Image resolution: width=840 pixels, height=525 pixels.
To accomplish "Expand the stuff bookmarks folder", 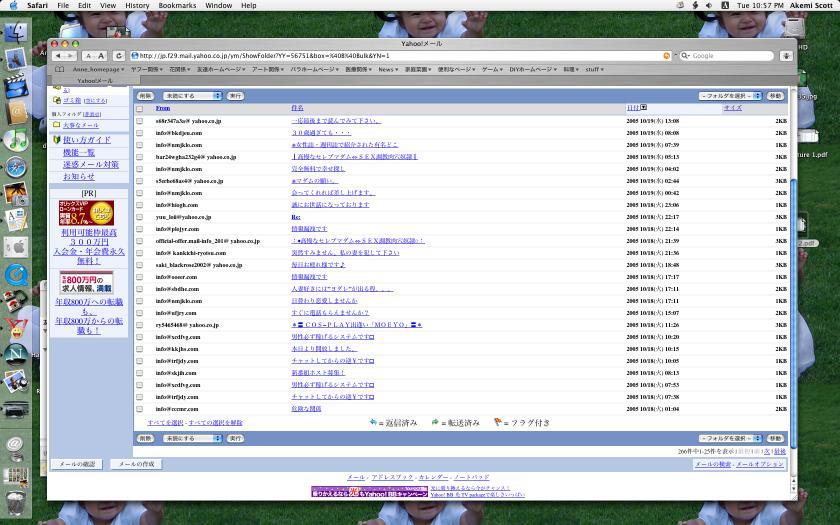I will (x=594, y=70).
